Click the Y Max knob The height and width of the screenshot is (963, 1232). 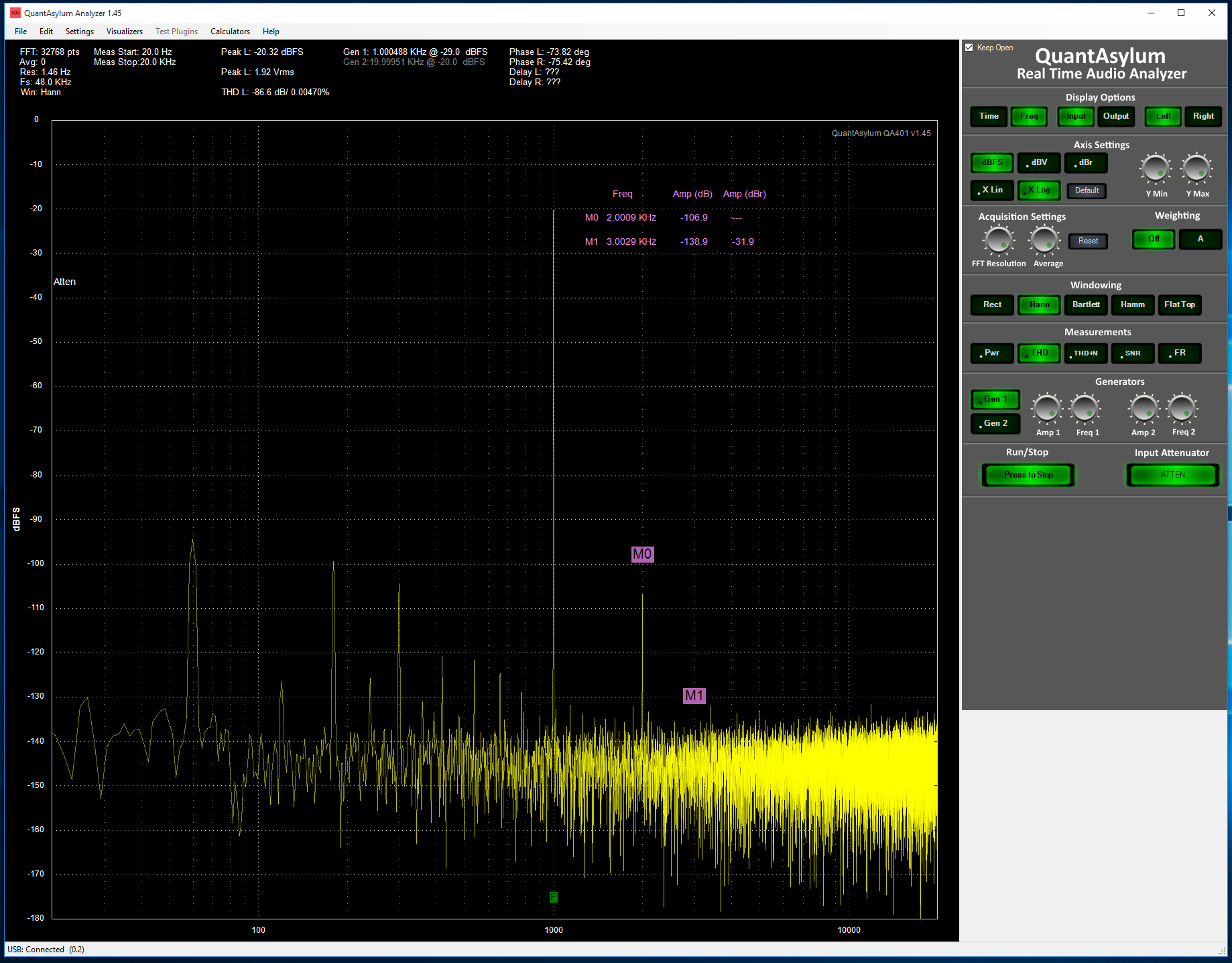(1196, 168)
